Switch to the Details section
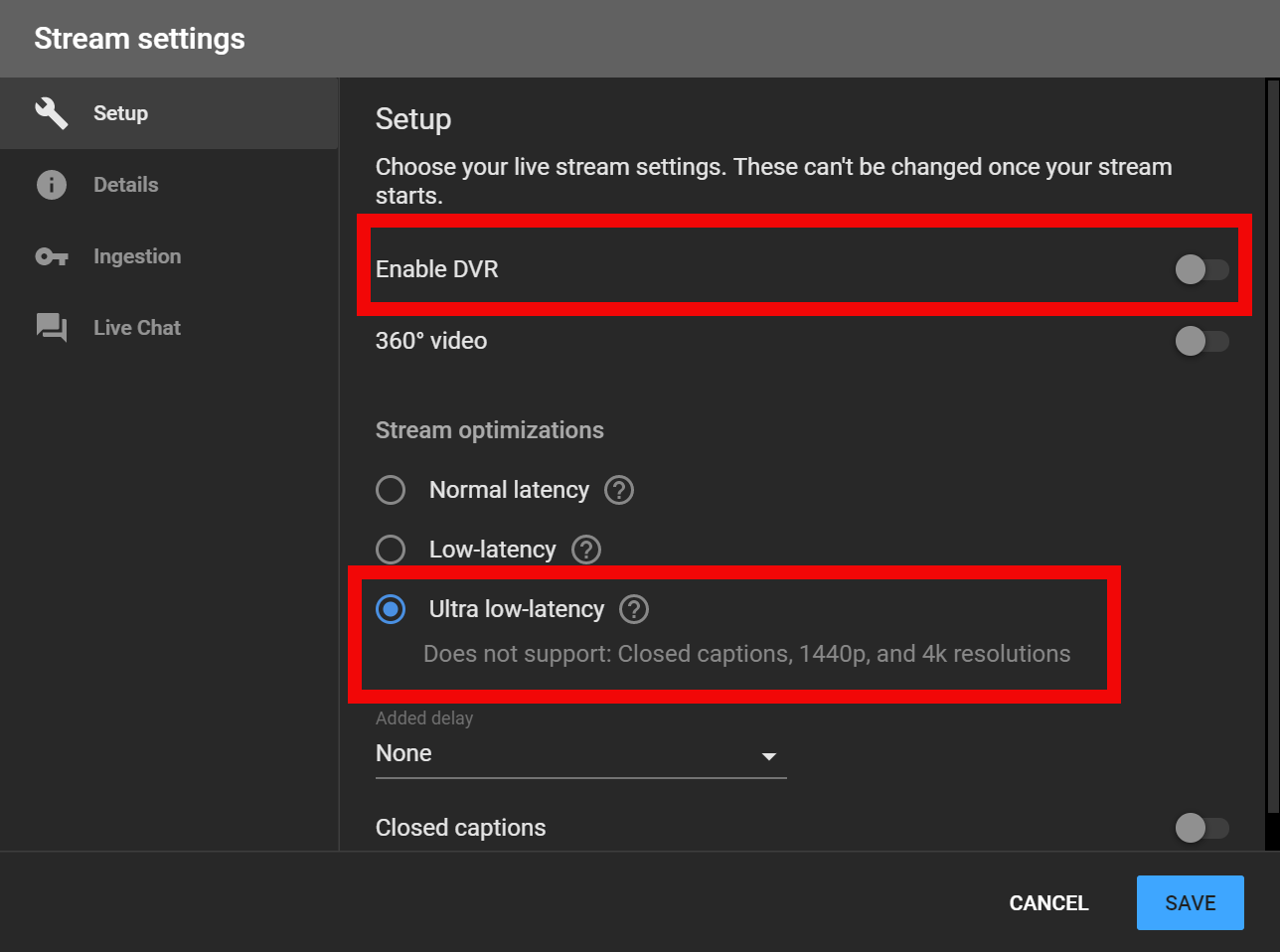Image resolution: width=1280 pixels, height=952 pixels. point(126,184)
